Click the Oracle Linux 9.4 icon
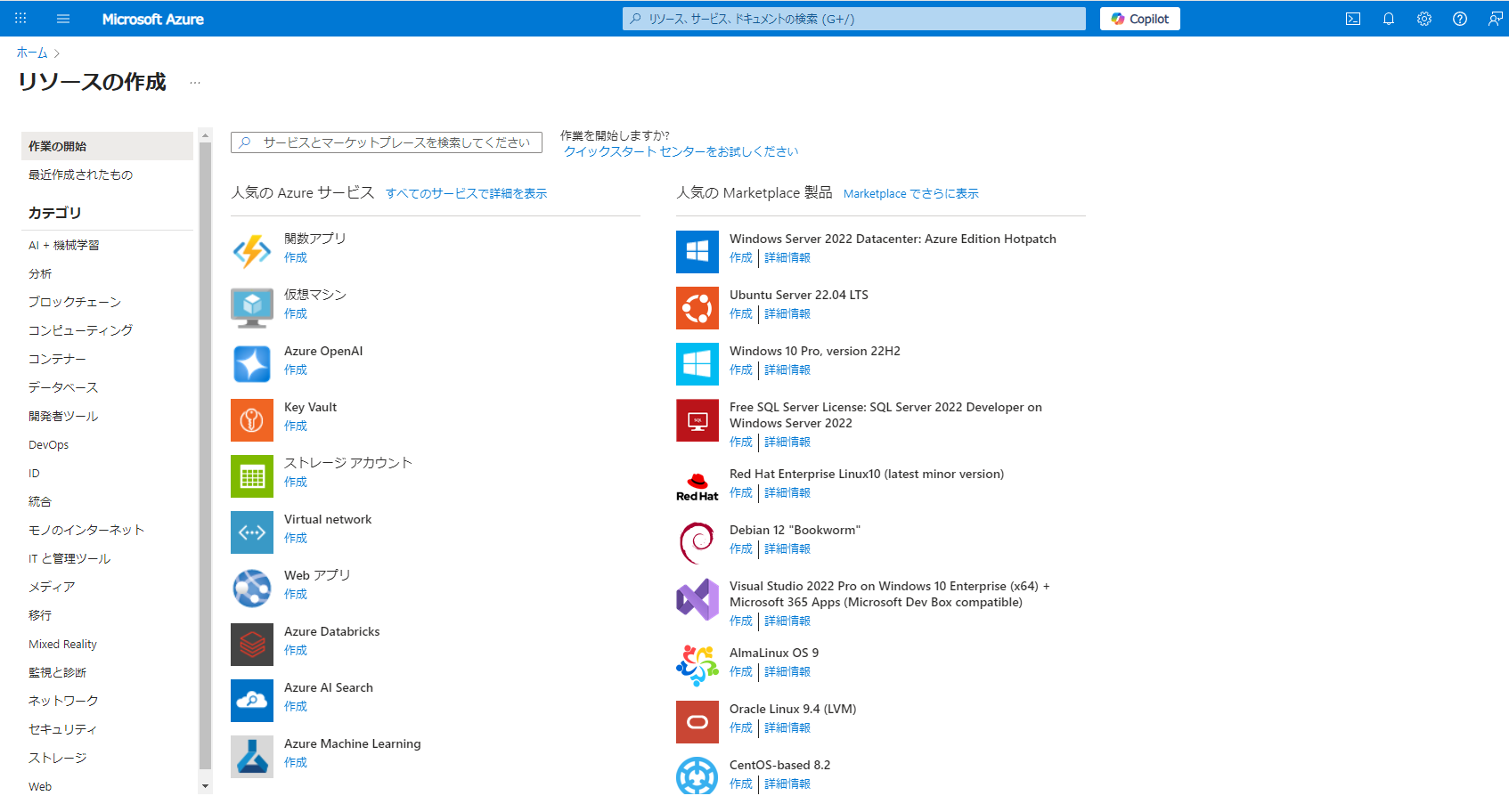Screen dimensions: 1509x812 [697, 722]
